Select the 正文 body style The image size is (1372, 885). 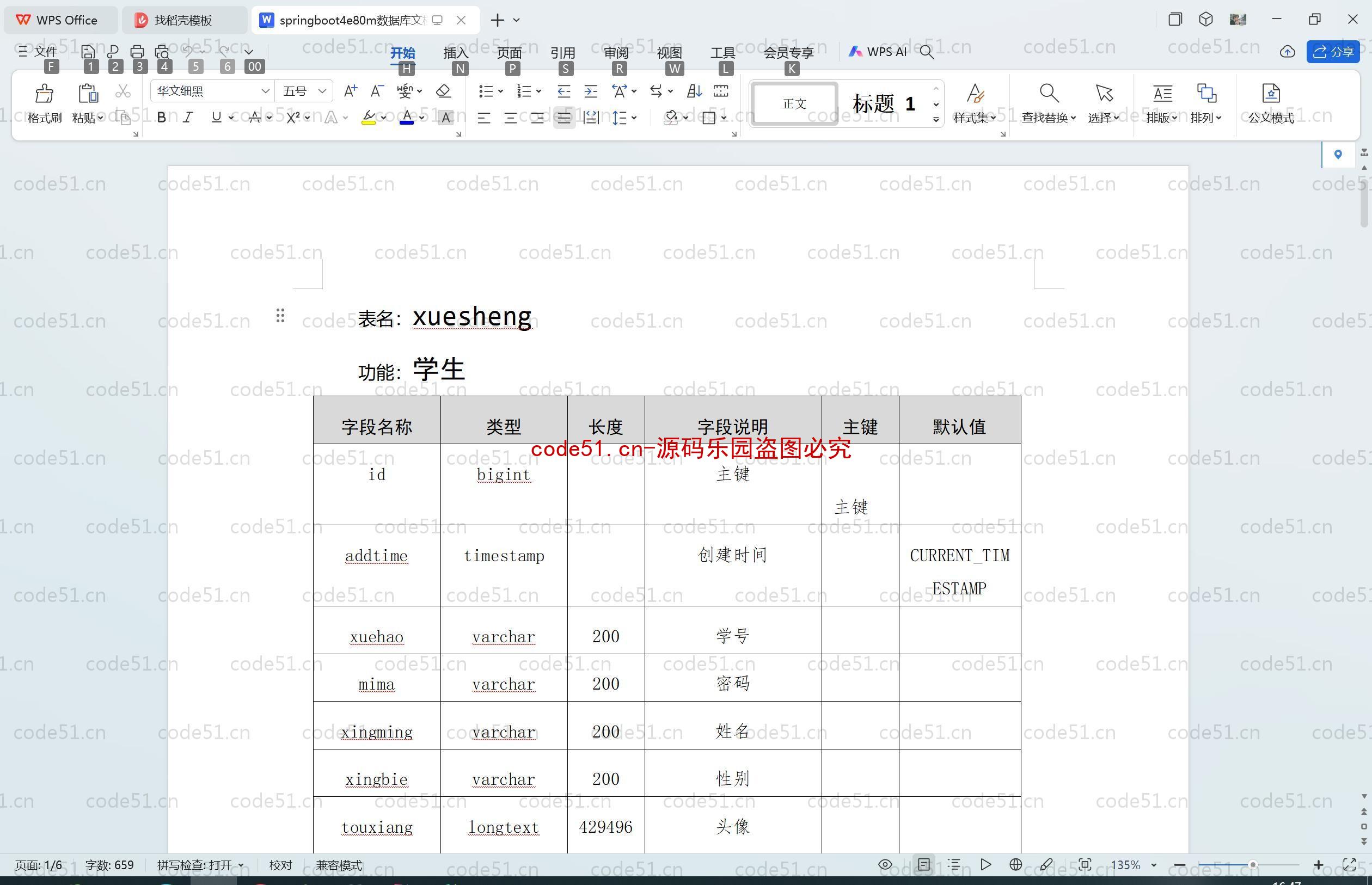pyautogui.click(x=794, y=103)
